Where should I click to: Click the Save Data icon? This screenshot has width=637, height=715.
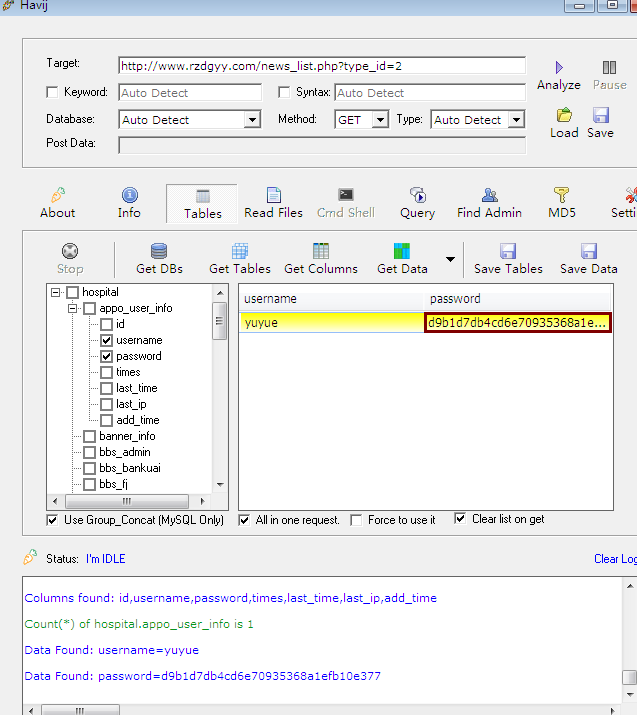point(589,251)
